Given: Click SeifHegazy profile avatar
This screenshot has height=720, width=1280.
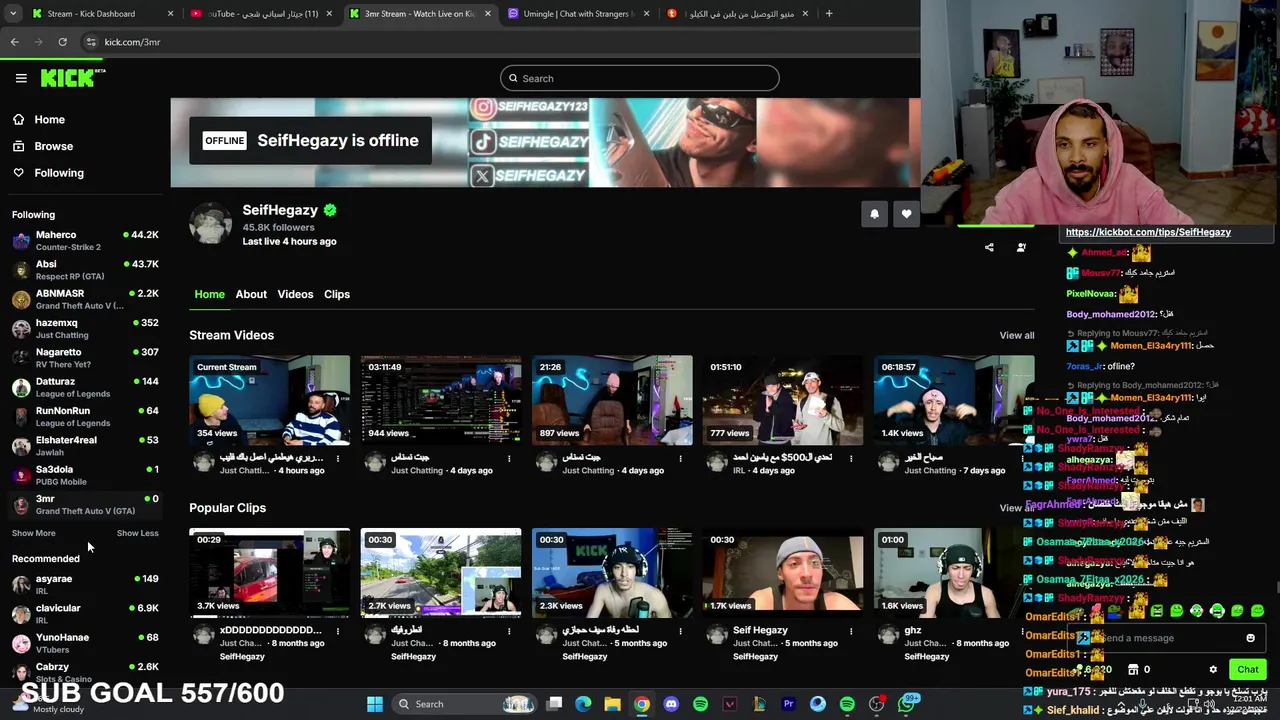Looking at the screenshot, I should (211, 223).
